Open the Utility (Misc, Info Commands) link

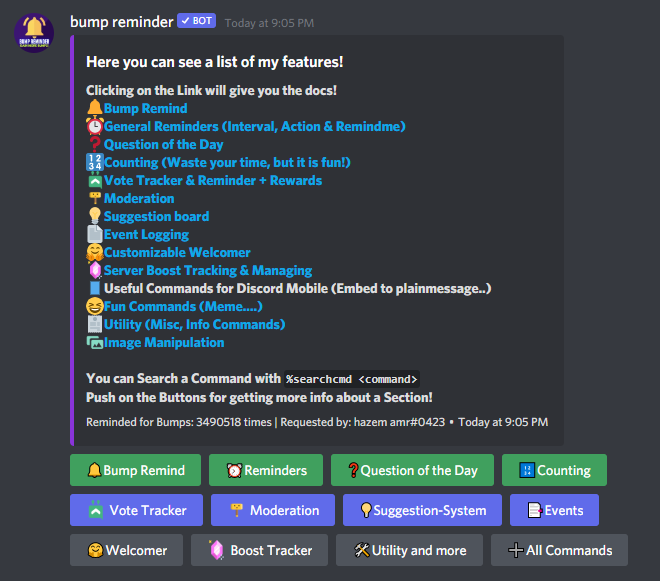pyautogui.click(x=194, y=324)
